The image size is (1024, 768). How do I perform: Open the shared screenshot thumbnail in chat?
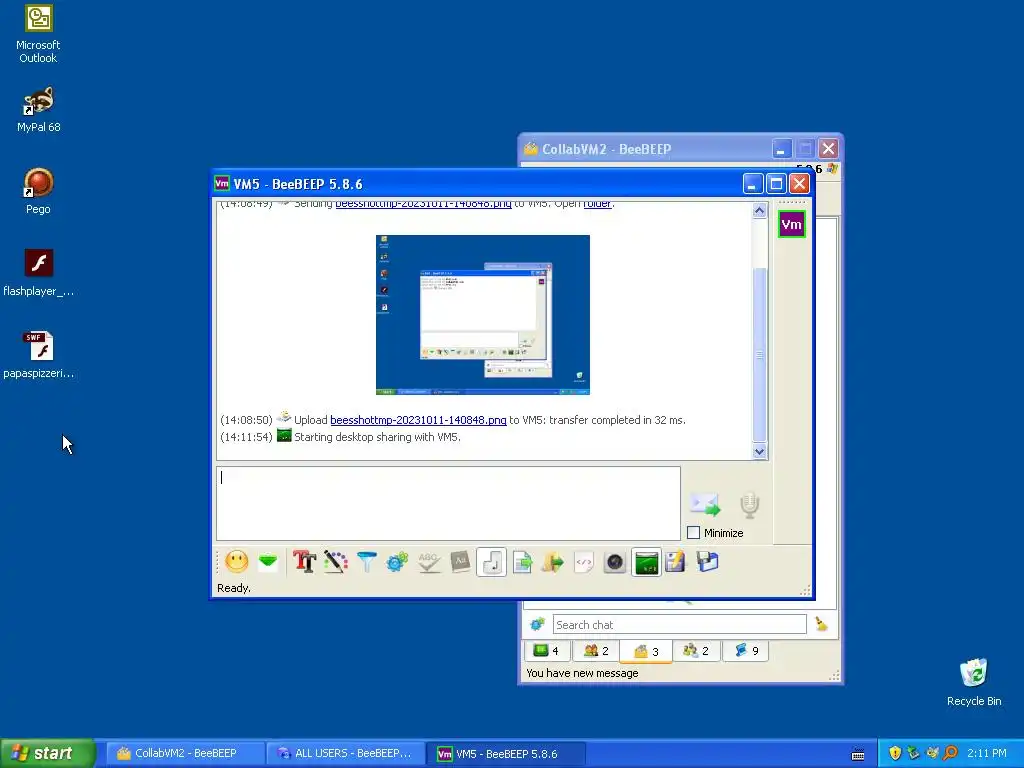(483, 315)
